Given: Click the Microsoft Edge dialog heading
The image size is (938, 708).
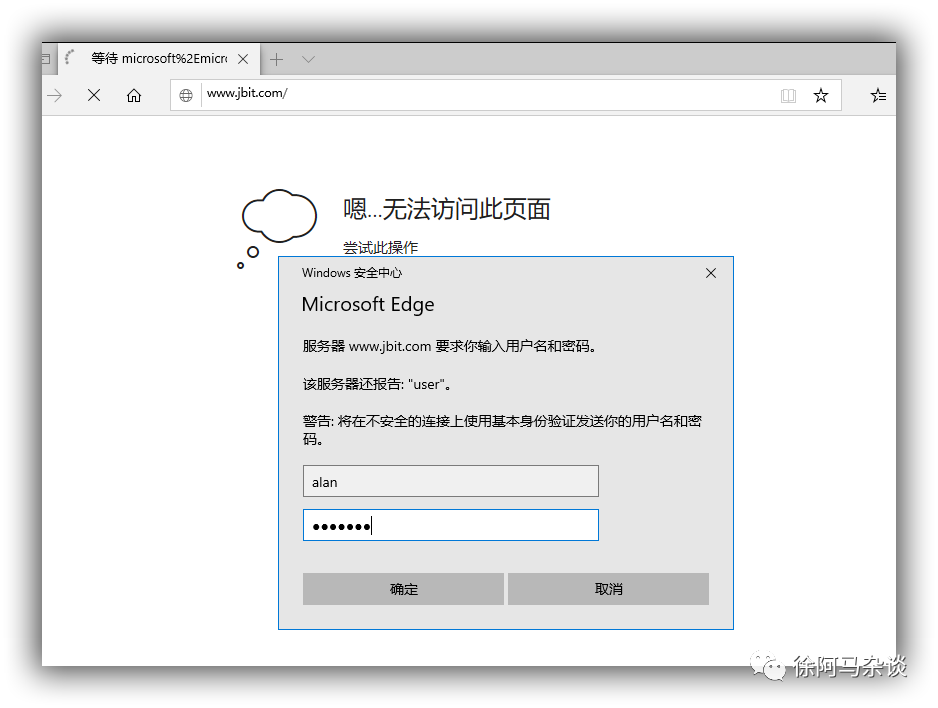Looking at the screenshot, I should point(368,304).
